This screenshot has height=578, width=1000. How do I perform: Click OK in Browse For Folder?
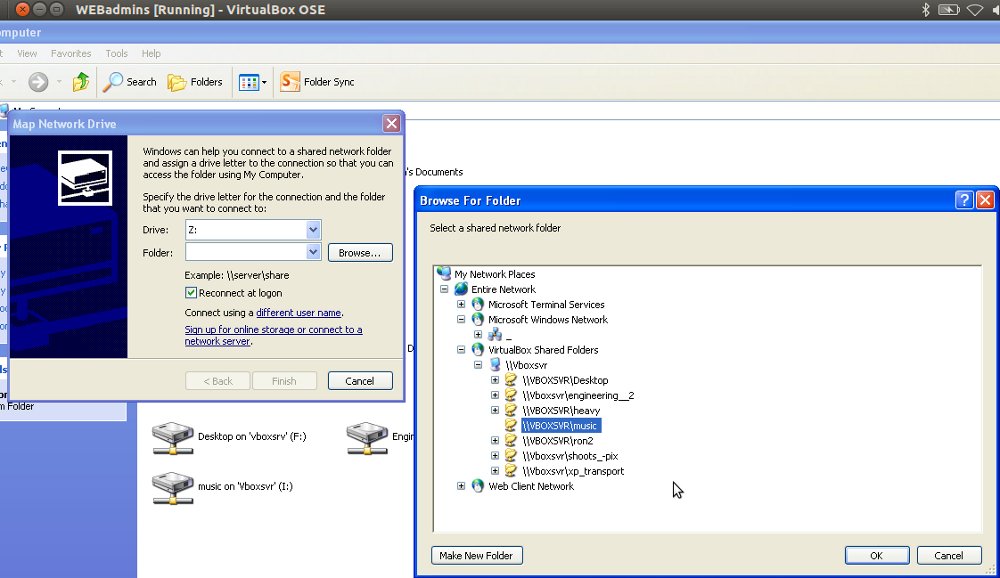pos(877,556)
